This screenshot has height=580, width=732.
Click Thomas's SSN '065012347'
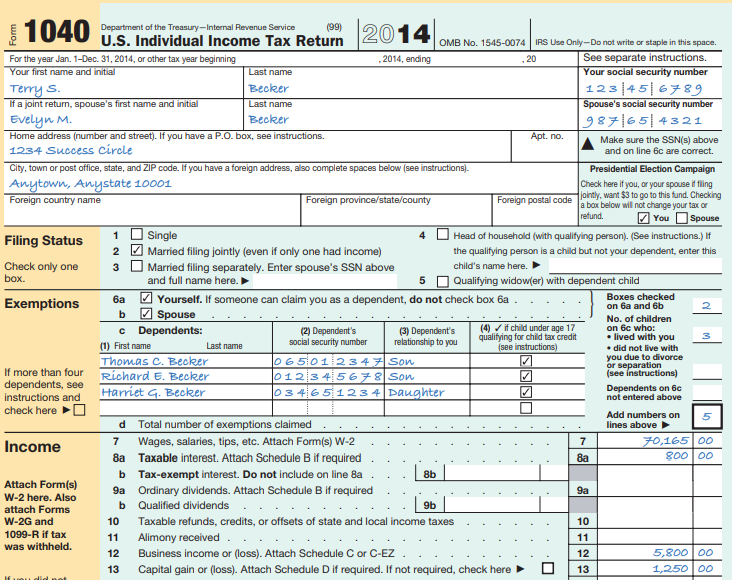coord(328,361)
